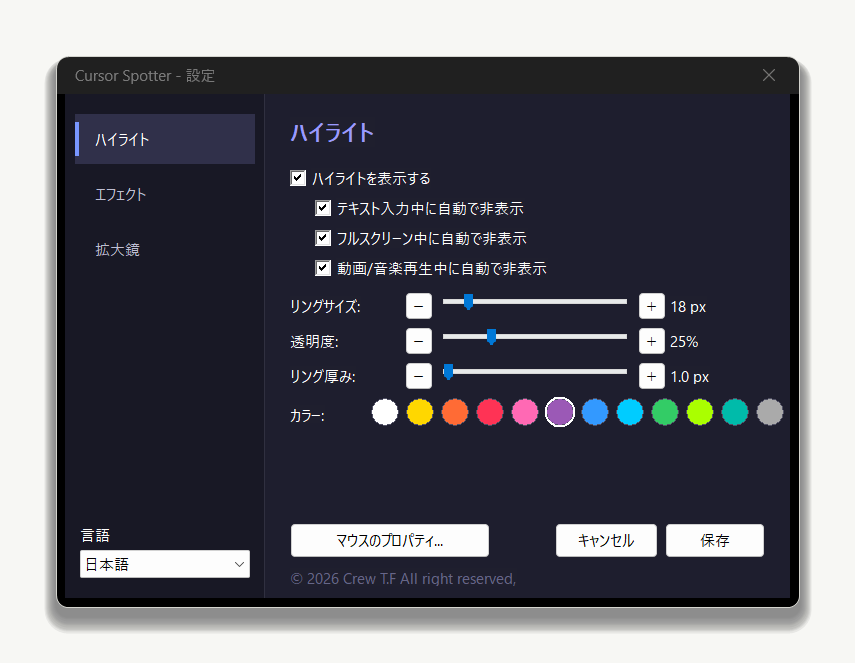Screen dimensions: 855x663
Task: Choose the lime color swatch
Action: click(x=700, y=412)
